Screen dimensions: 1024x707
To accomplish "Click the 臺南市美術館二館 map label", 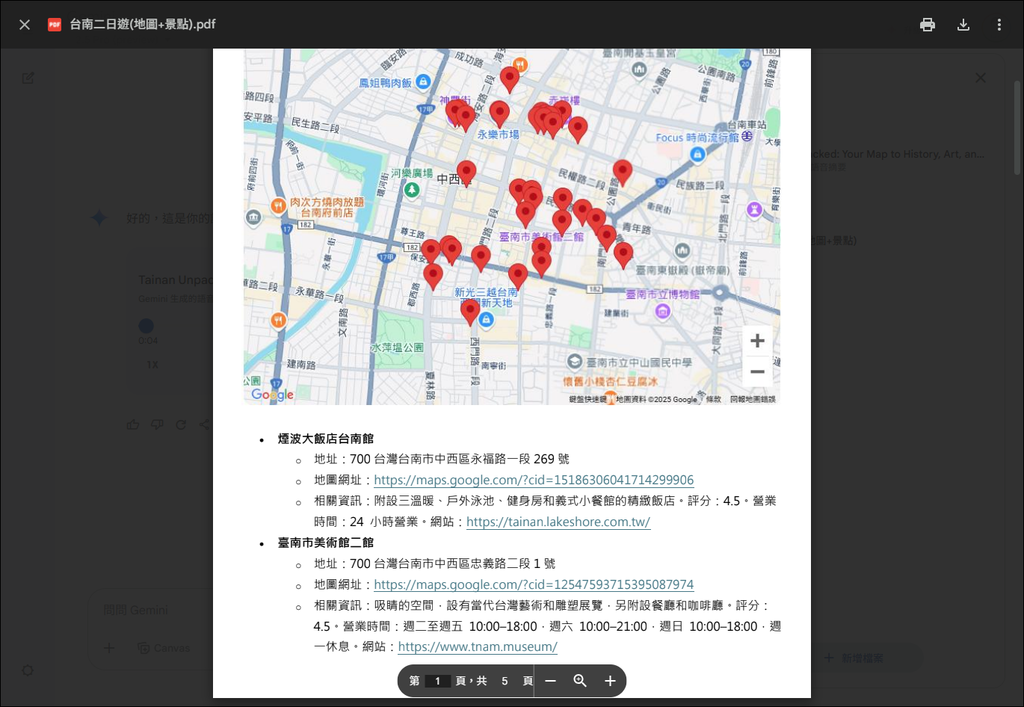I will click(541, 236).
